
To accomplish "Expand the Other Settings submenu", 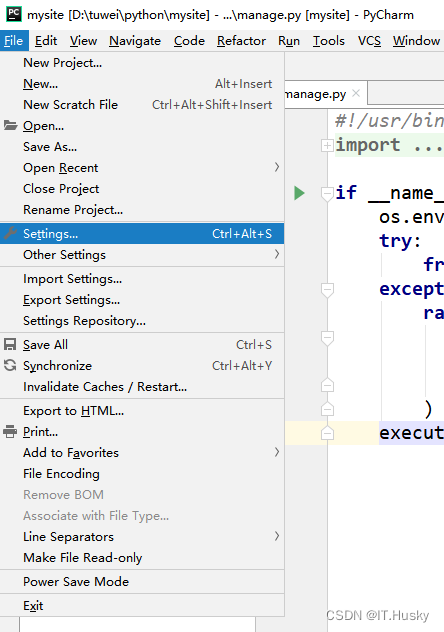I will (277, 254).
